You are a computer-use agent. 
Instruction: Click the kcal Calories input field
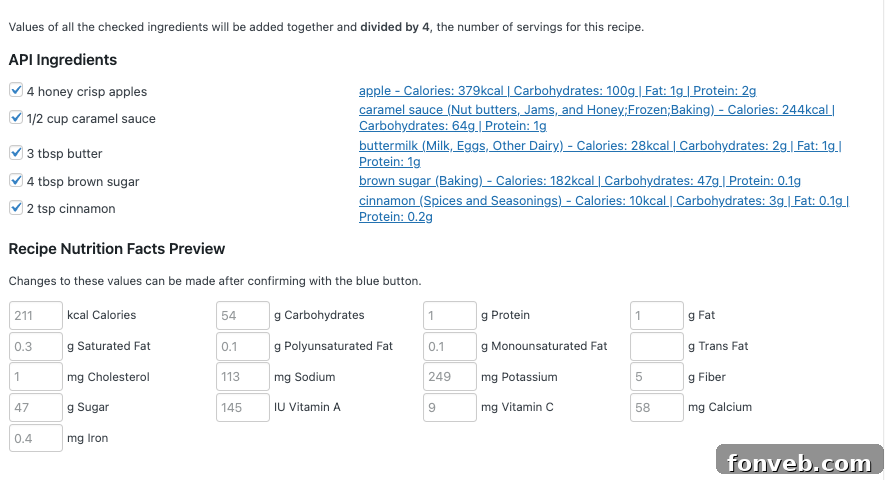36,315
